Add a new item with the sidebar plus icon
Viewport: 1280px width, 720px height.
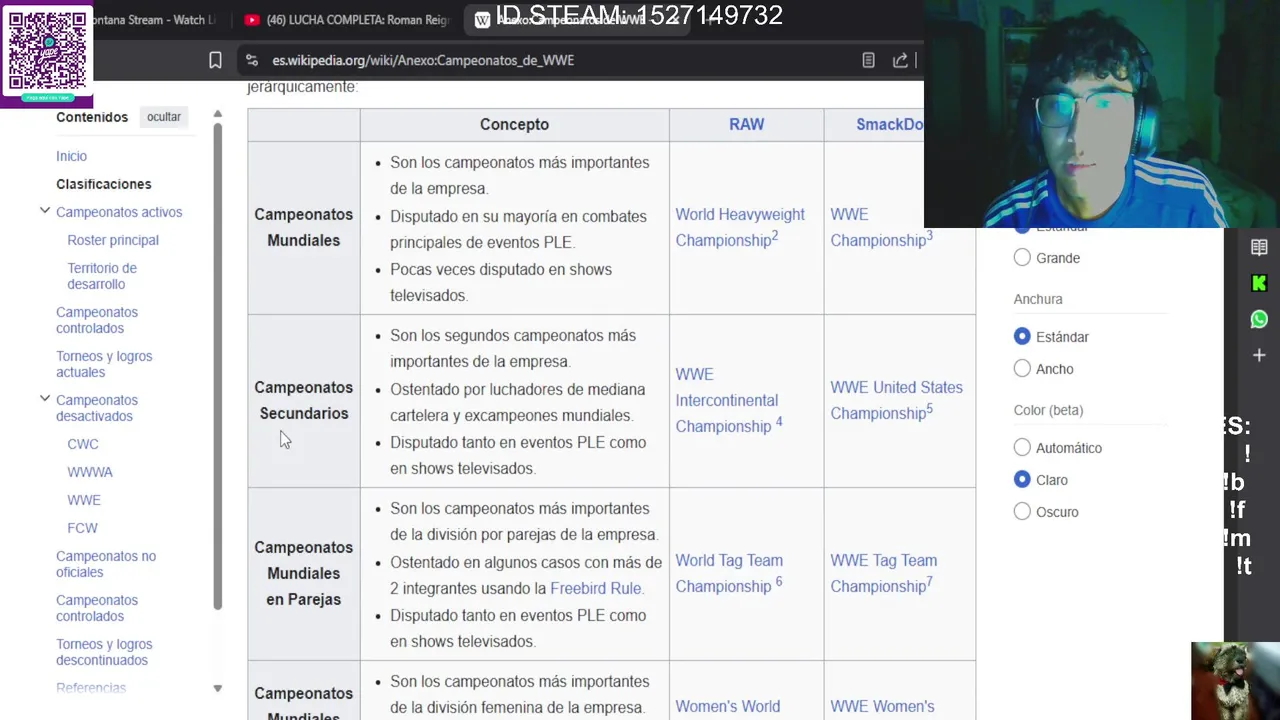pos(1259,355)
